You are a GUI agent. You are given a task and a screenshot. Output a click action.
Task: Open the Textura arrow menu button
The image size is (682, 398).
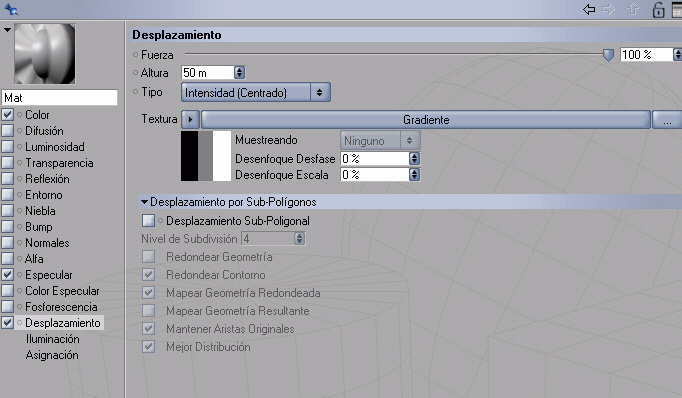click(x=190, y=119)
